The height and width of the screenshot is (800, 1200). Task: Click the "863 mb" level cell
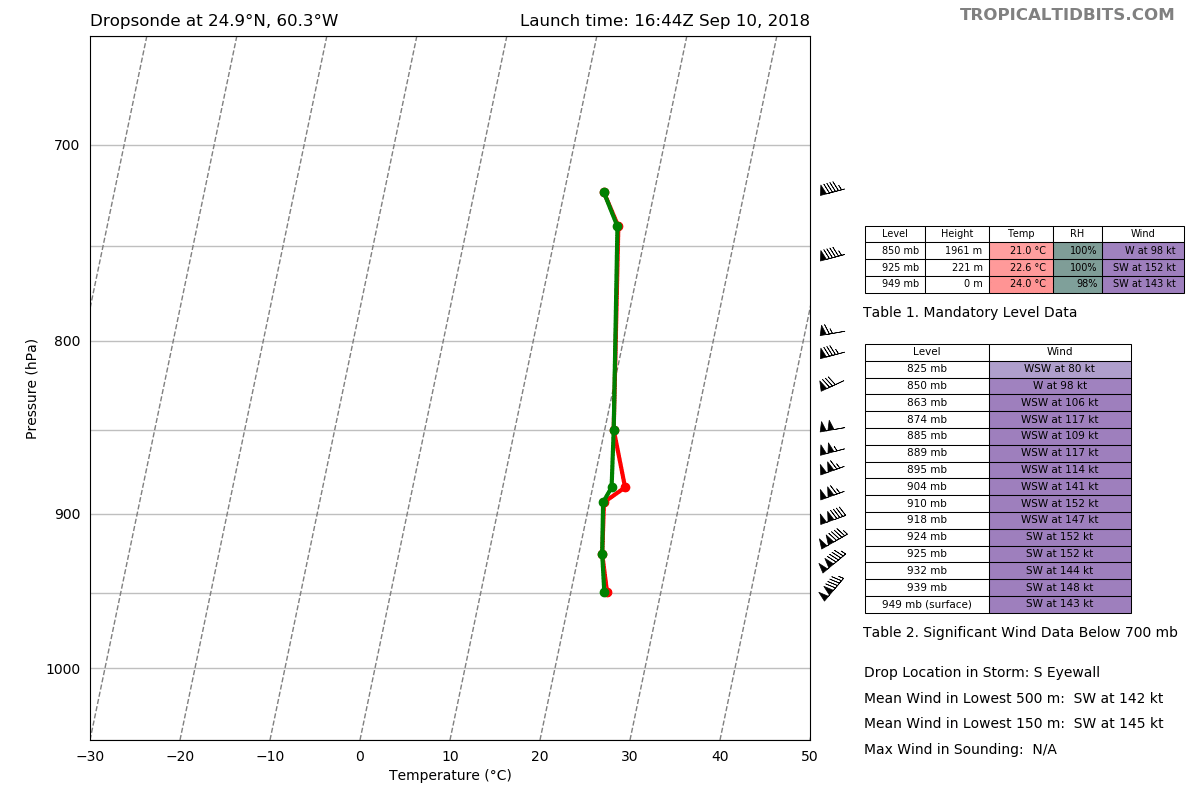click(927, 403)
